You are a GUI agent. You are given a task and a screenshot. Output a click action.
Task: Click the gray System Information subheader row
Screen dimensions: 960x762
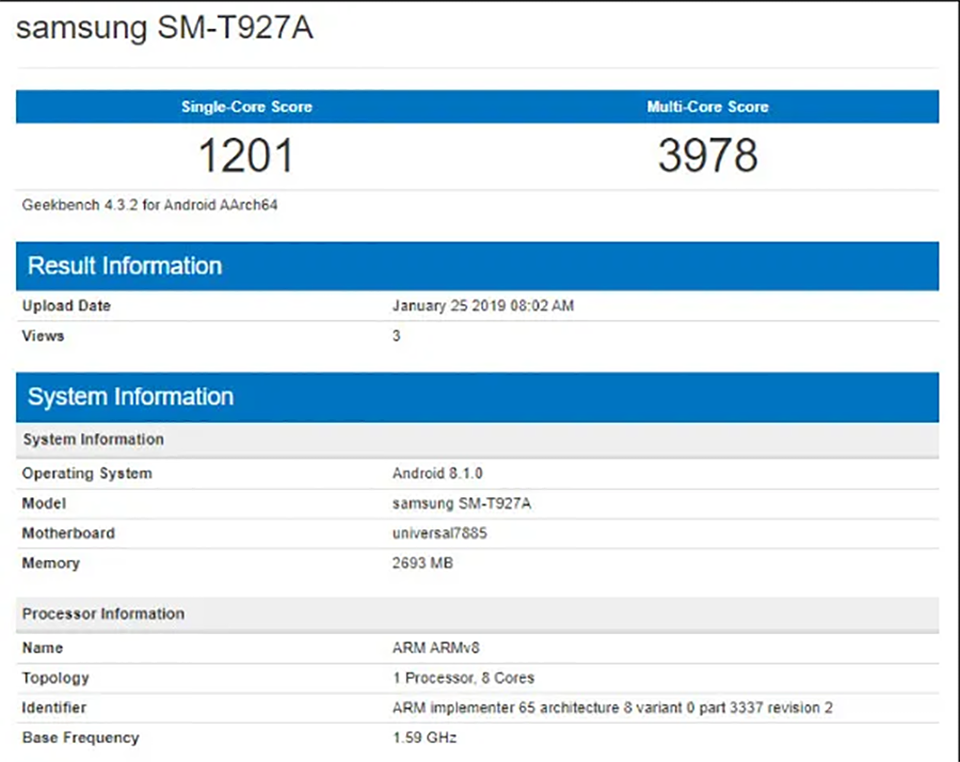pyautogui.click(x=477, y=439)
